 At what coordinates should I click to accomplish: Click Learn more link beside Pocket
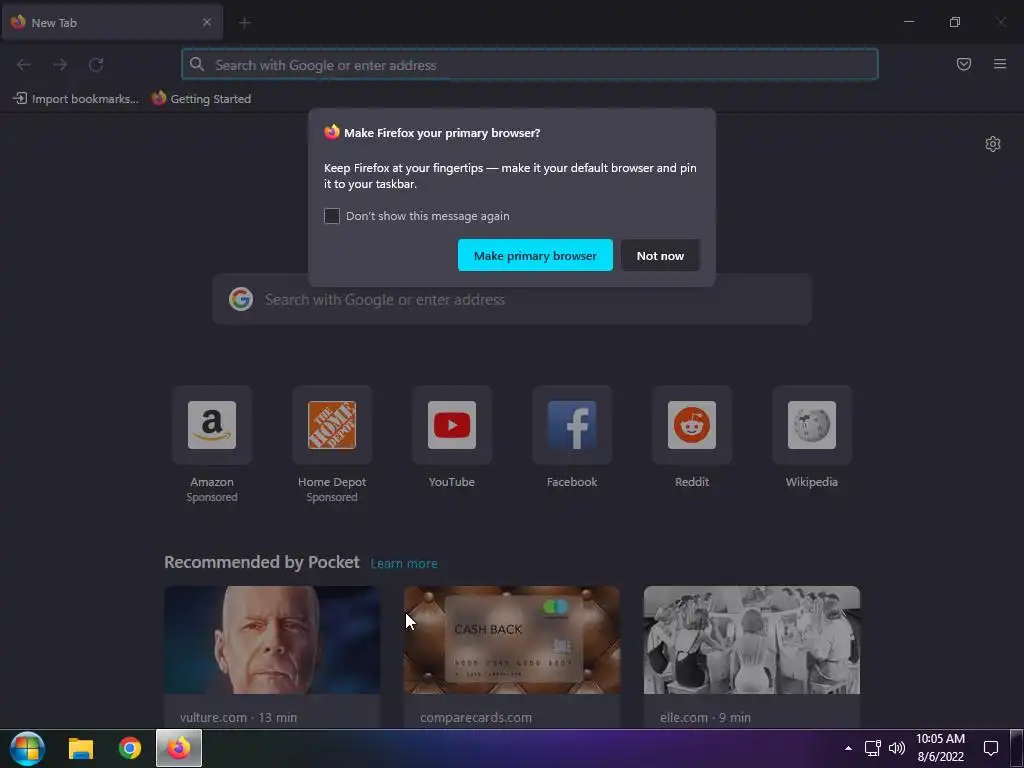[404, 564]
